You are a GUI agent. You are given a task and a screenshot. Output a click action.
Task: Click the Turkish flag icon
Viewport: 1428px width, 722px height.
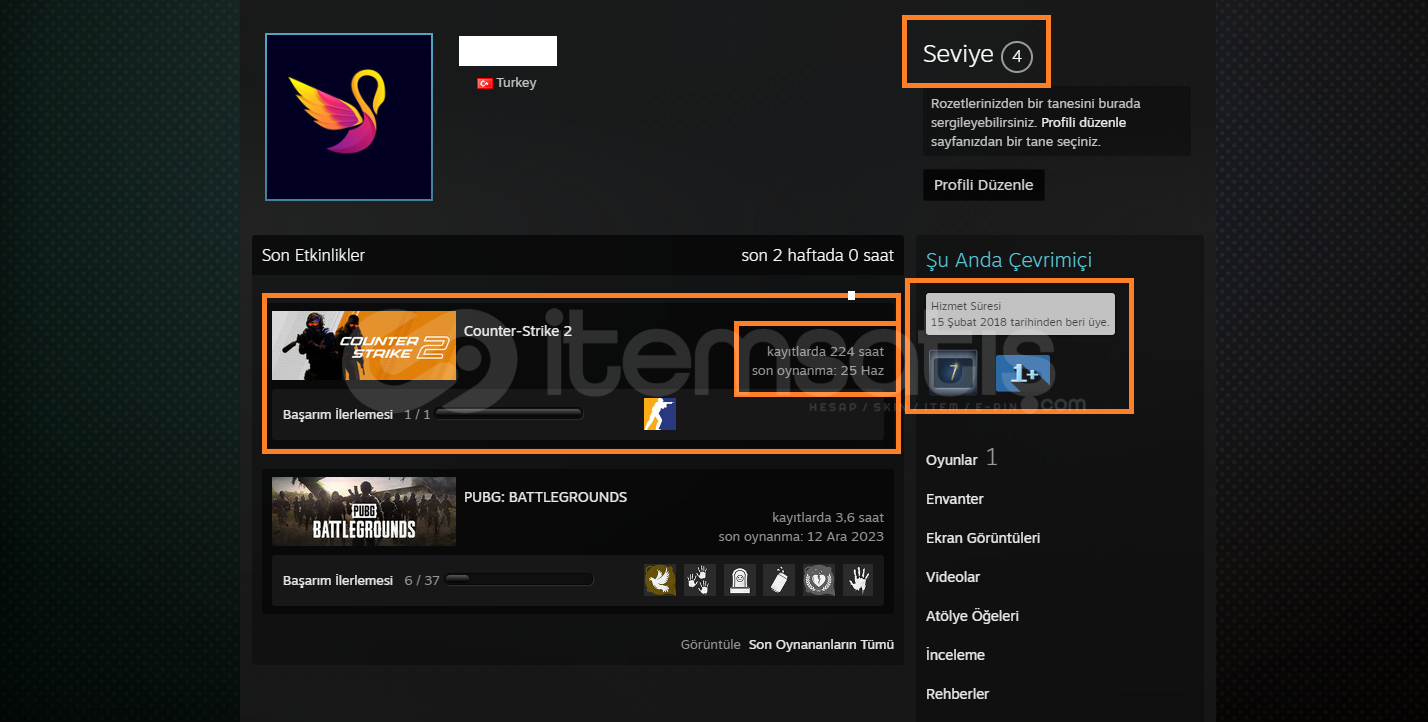tap(485, 83)
